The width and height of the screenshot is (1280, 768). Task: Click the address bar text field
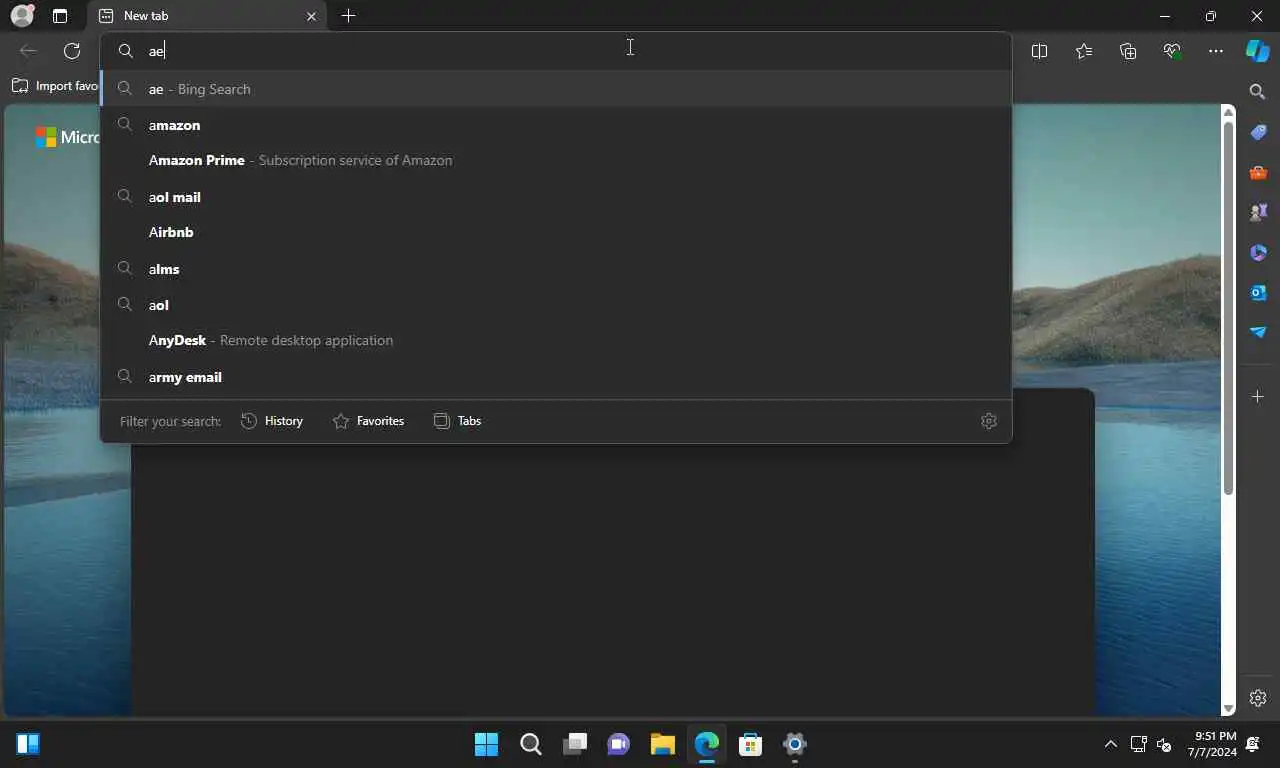pyautogui.click(x=556, y=50)
